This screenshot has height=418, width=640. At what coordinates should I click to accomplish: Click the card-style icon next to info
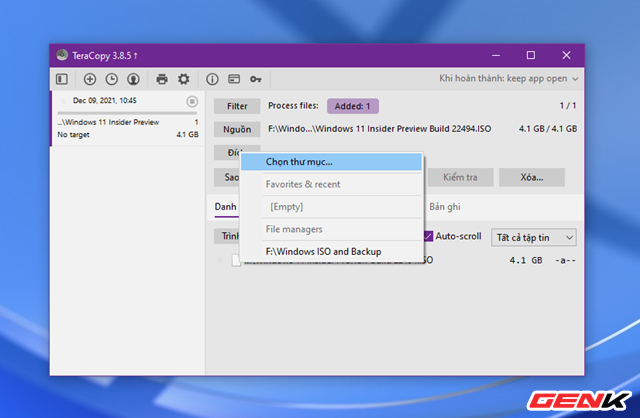click(234, 79)
